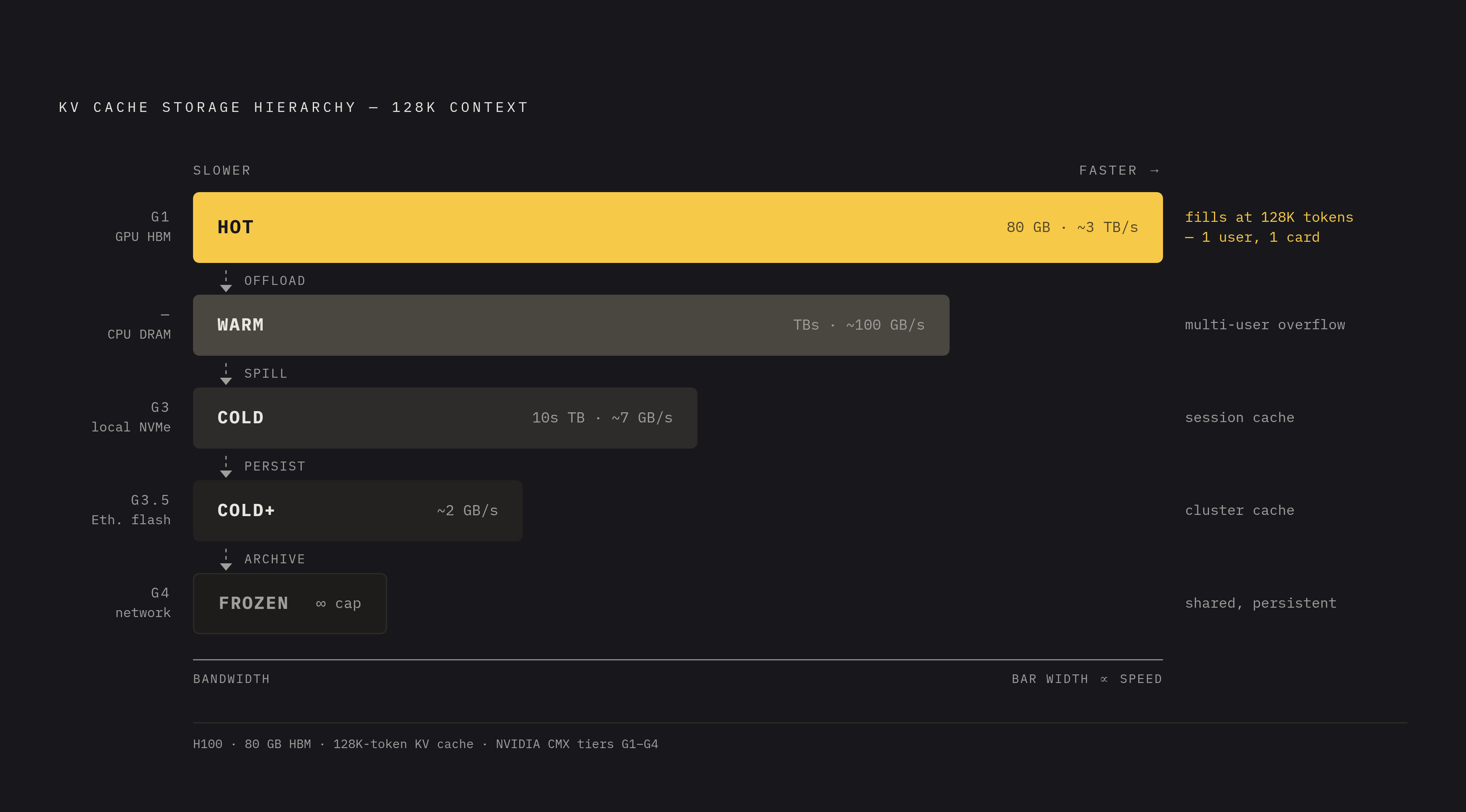Click the ARCHIVE down arrow above FROZEN
1466x812 pixels.
(226, 559)
